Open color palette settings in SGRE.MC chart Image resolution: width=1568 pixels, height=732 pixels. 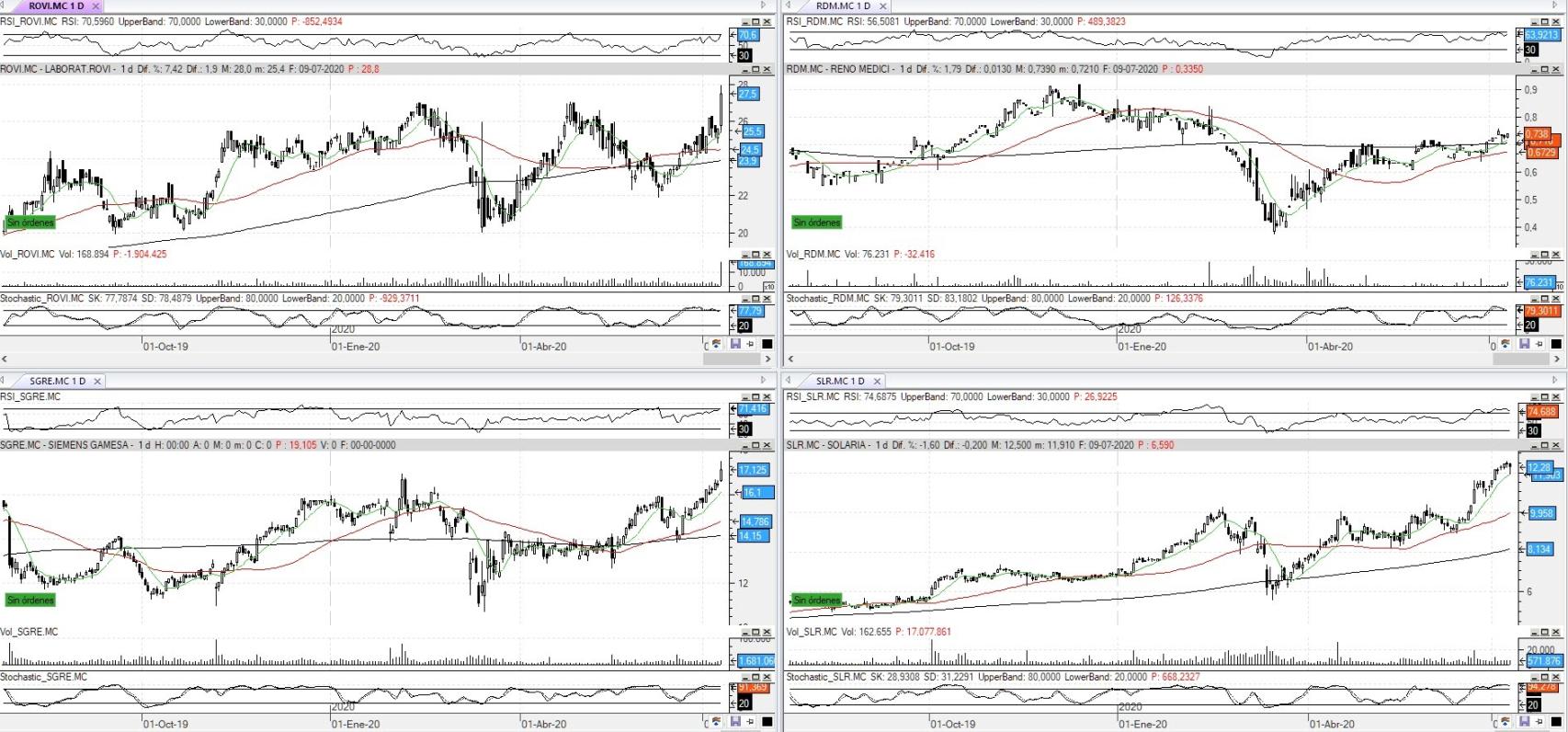coord(717,722)
